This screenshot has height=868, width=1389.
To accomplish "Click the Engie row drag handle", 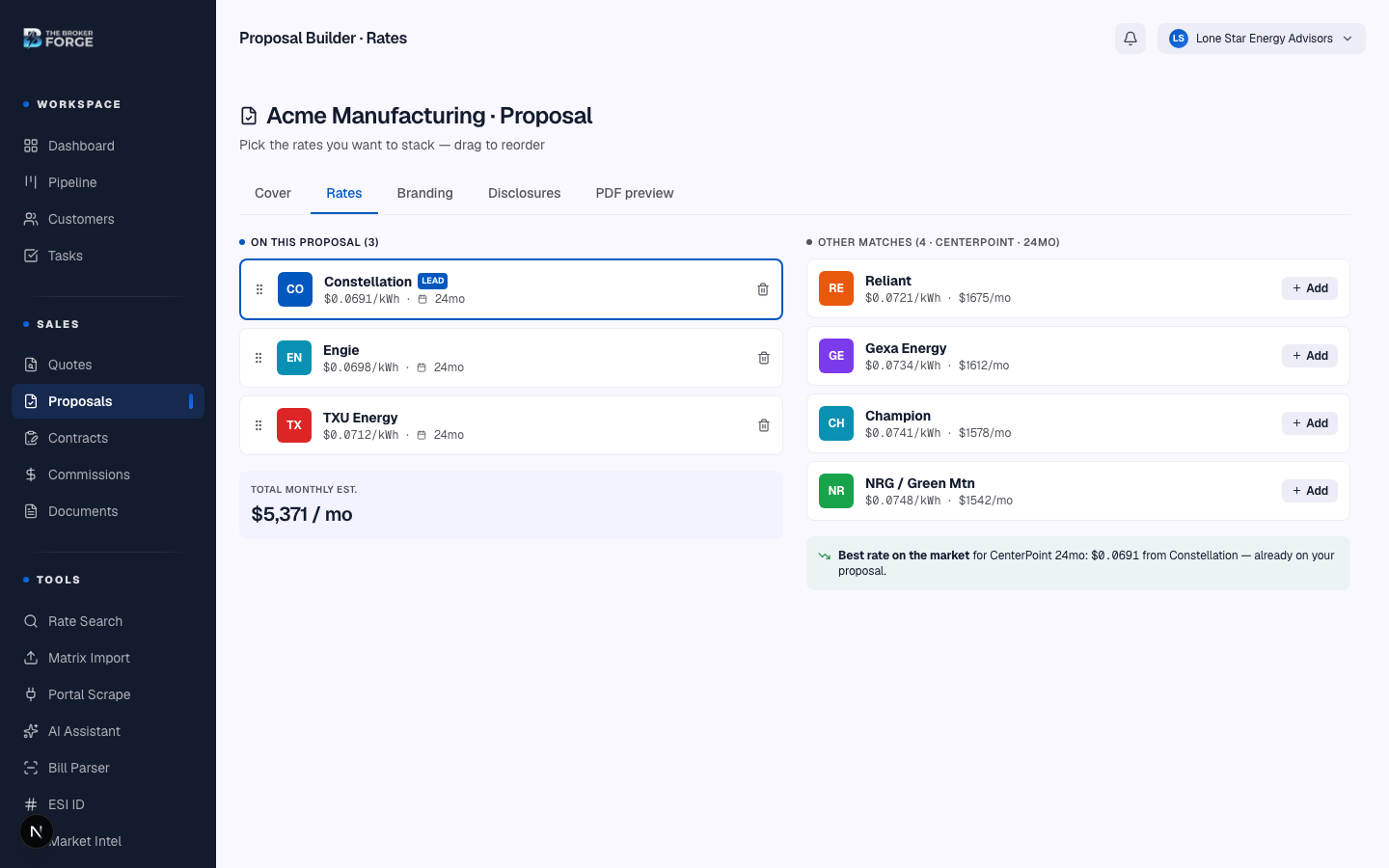I will 259,358.
